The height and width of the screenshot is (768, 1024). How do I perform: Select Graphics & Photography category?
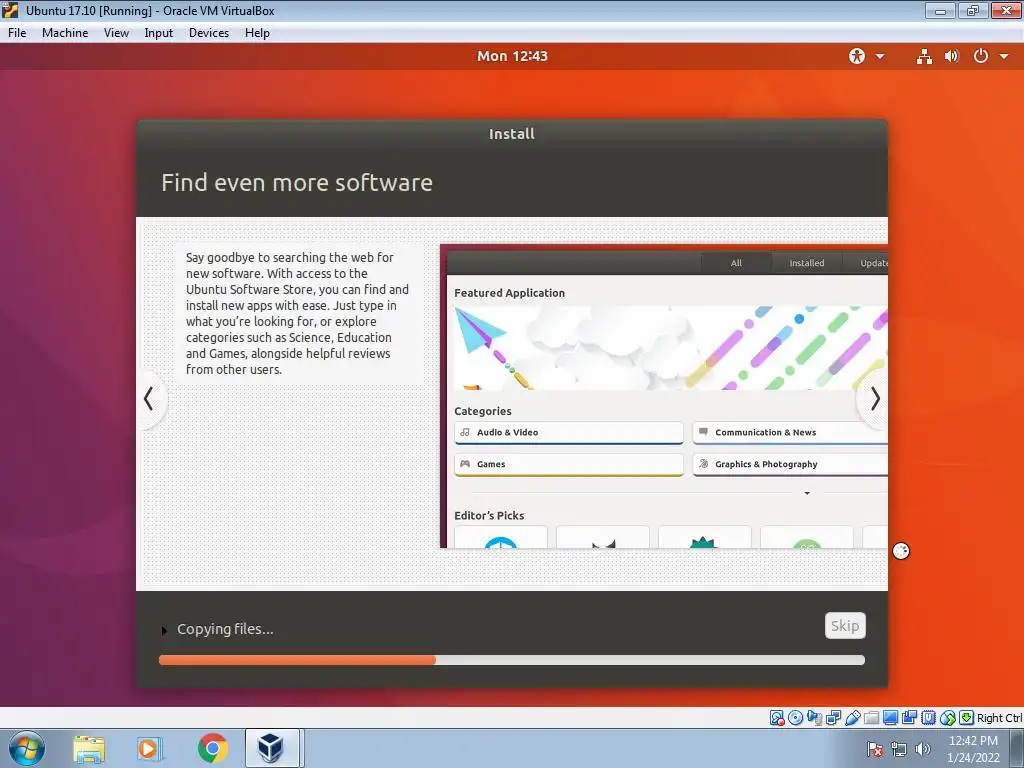(x=790, y=464)
